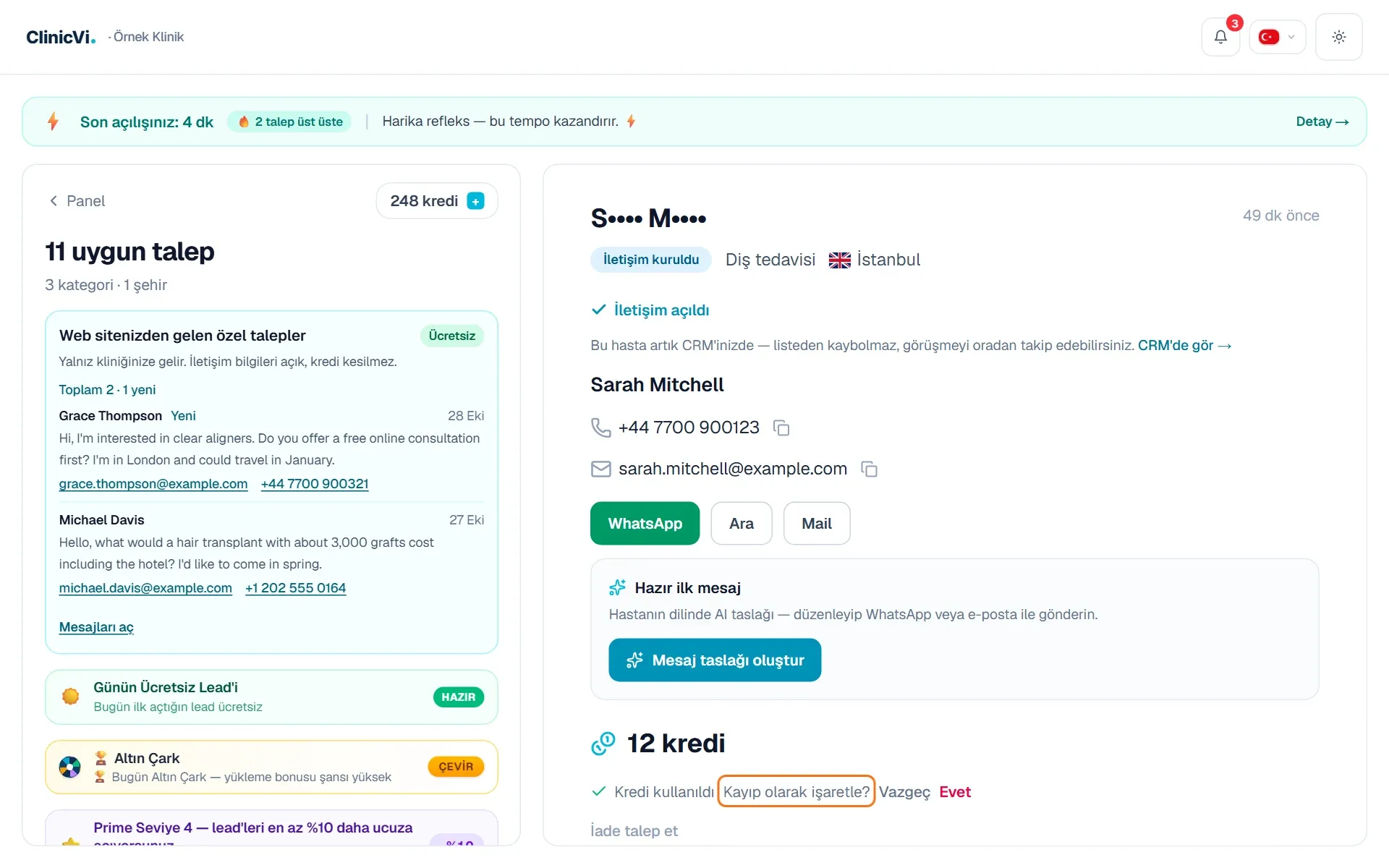Screen dimensions: 1389x868
Task: Follow the CRM'de gör link
Action: 1184,346
